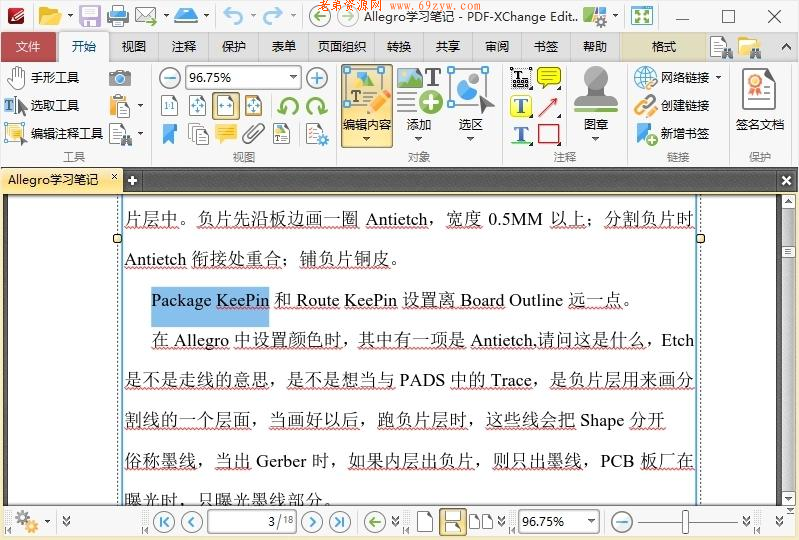Click the 新增书签 button
799x540 pixels.
pos(672,133)
